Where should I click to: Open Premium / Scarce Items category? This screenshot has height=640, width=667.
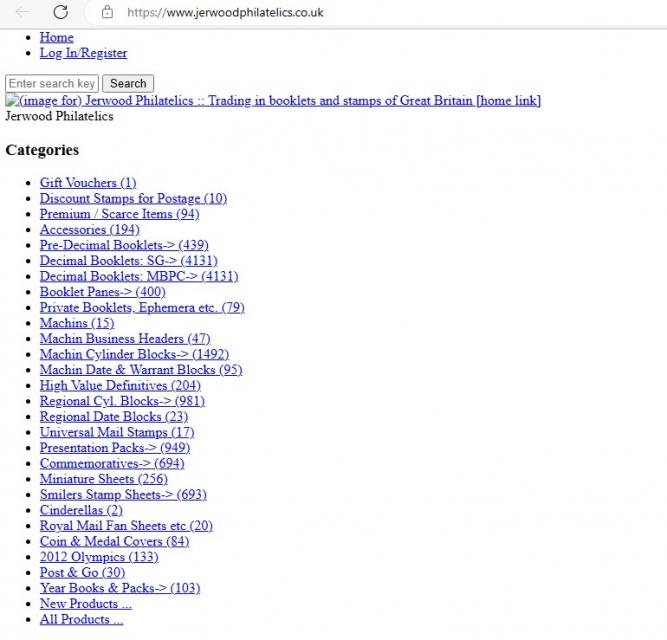tap(120, 214)
